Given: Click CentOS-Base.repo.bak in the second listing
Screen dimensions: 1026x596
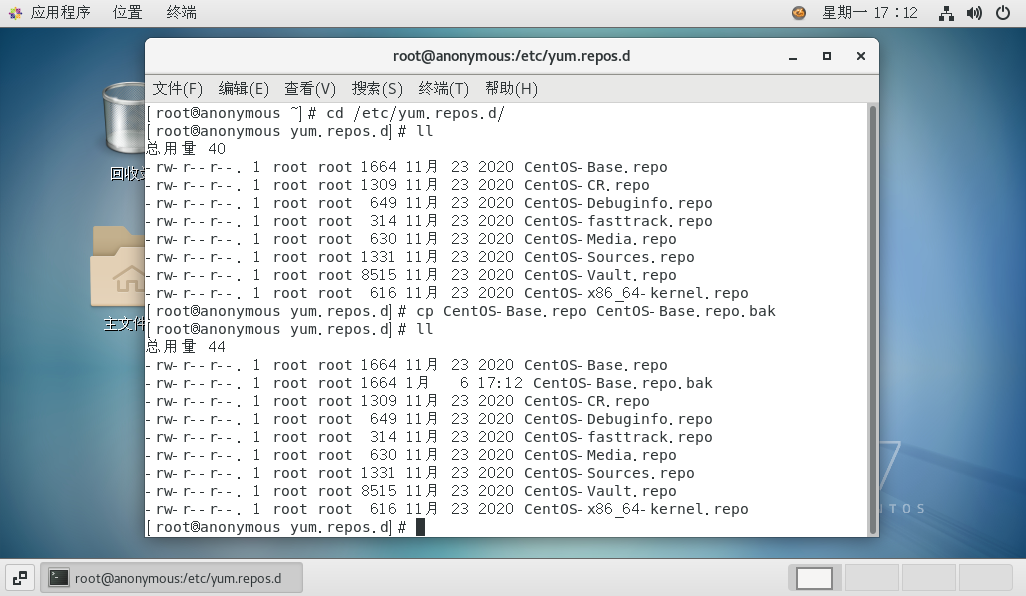Looking at the screenshot, I should [623, 383].
